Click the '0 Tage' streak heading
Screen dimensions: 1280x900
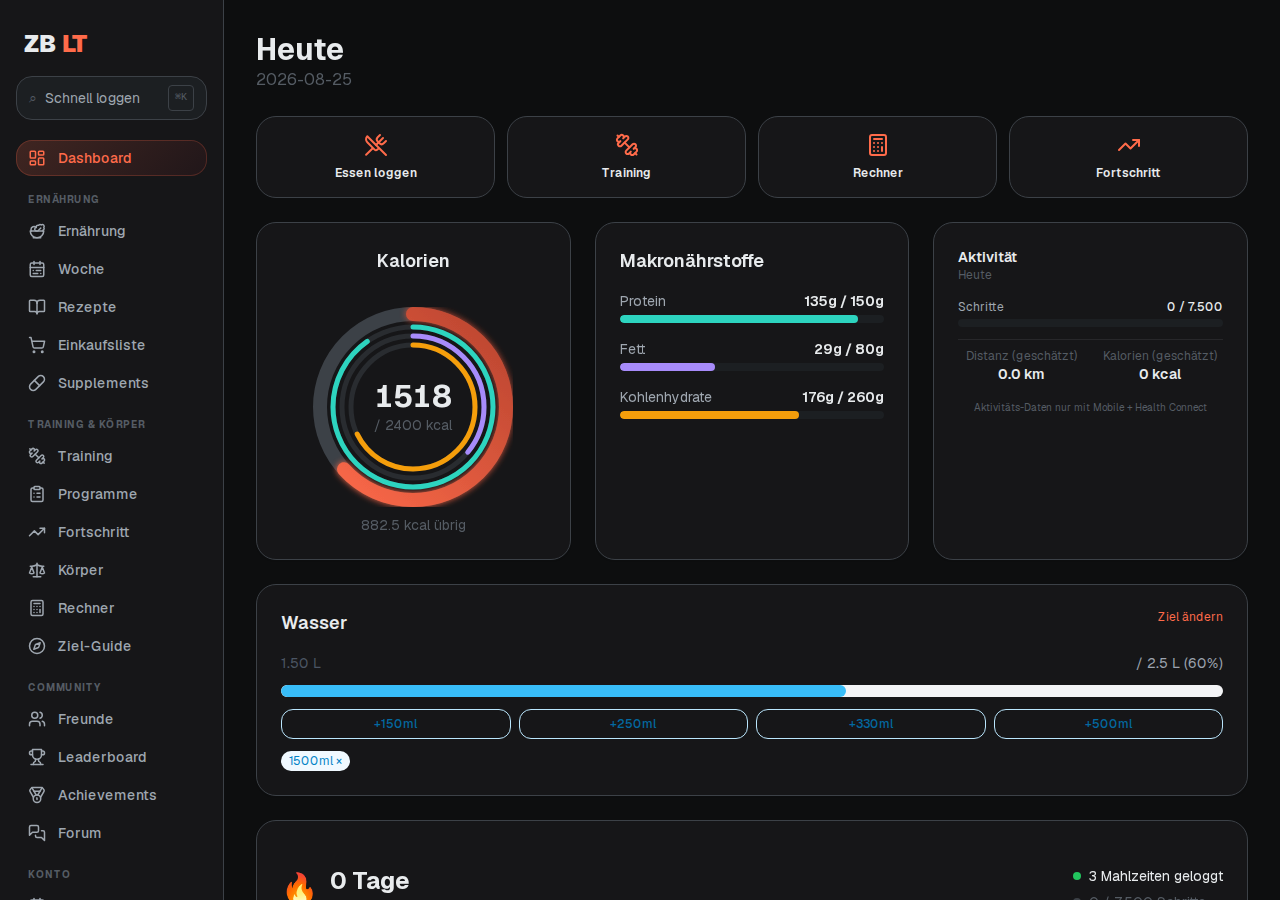point(370,881)
